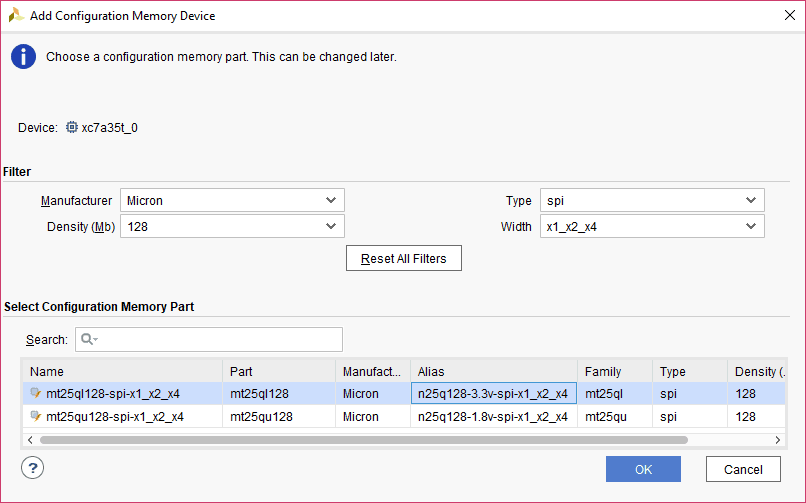The width and height of the screenshot is (806, 503).
Task: Open the Type filter dropdown
Action: (x=652, y=200)
